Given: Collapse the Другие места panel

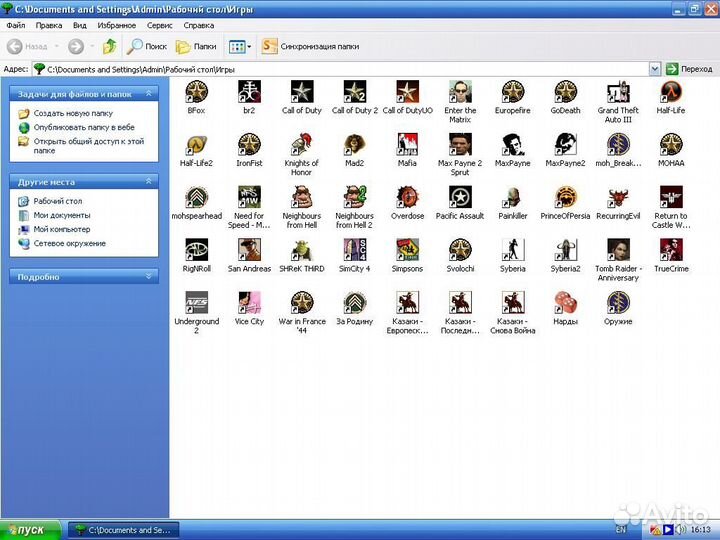Looking at the screenshot, I should click(x=148, y=181).
